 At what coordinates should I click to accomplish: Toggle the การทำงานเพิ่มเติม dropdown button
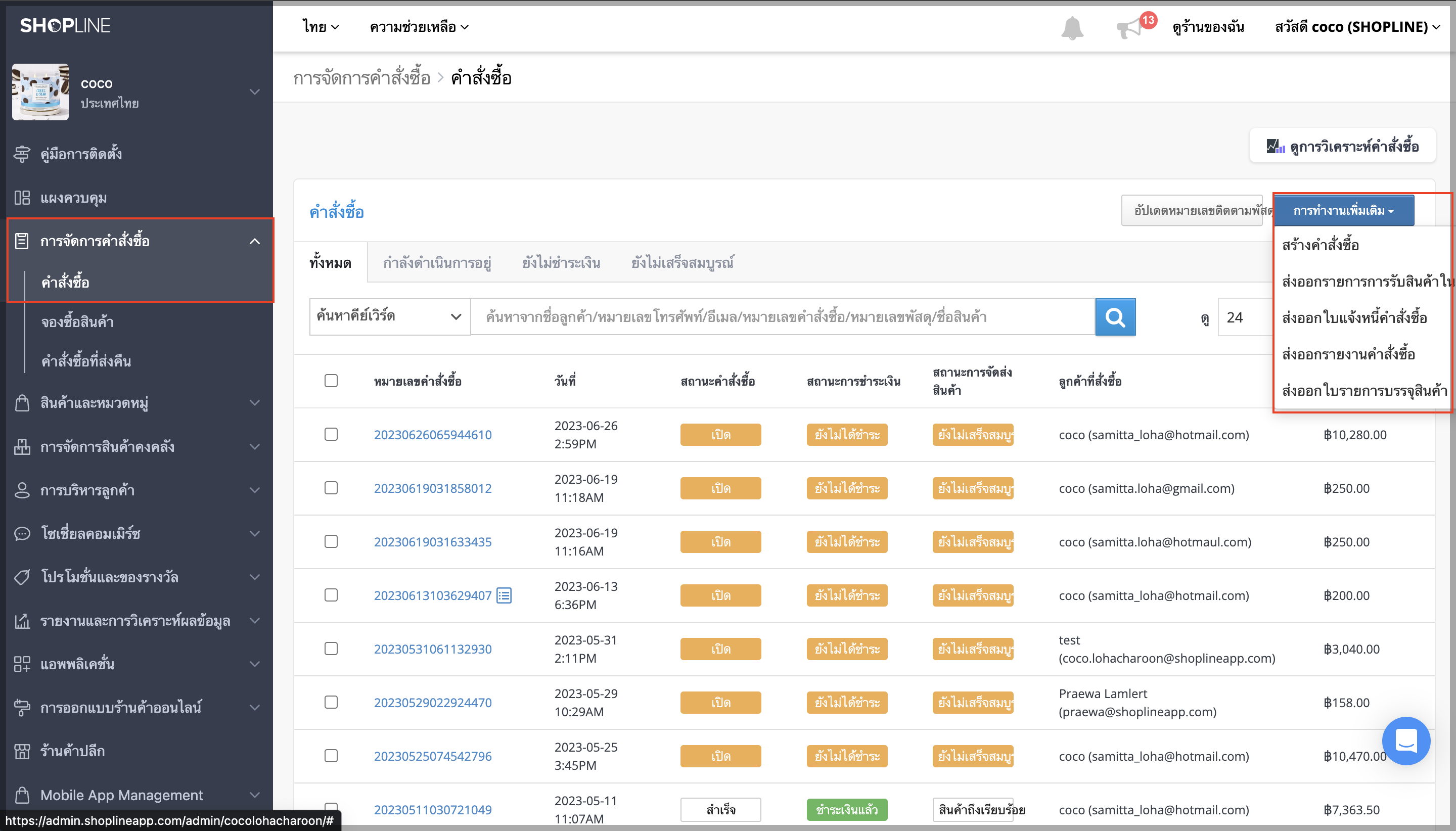pyautogui.click(x=1344, y=211)
